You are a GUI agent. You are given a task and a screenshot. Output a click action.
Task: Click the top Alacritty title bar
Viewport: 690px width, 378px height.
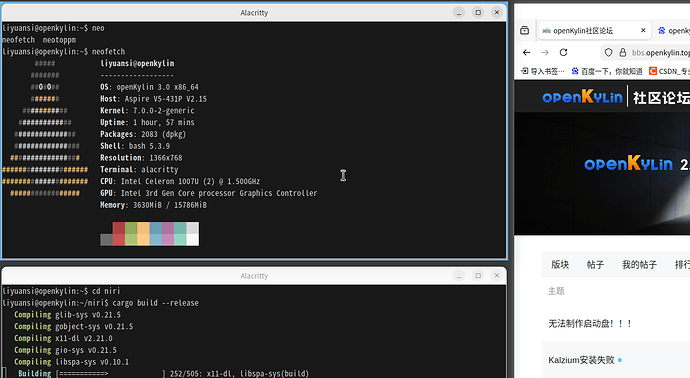point(254,13)
